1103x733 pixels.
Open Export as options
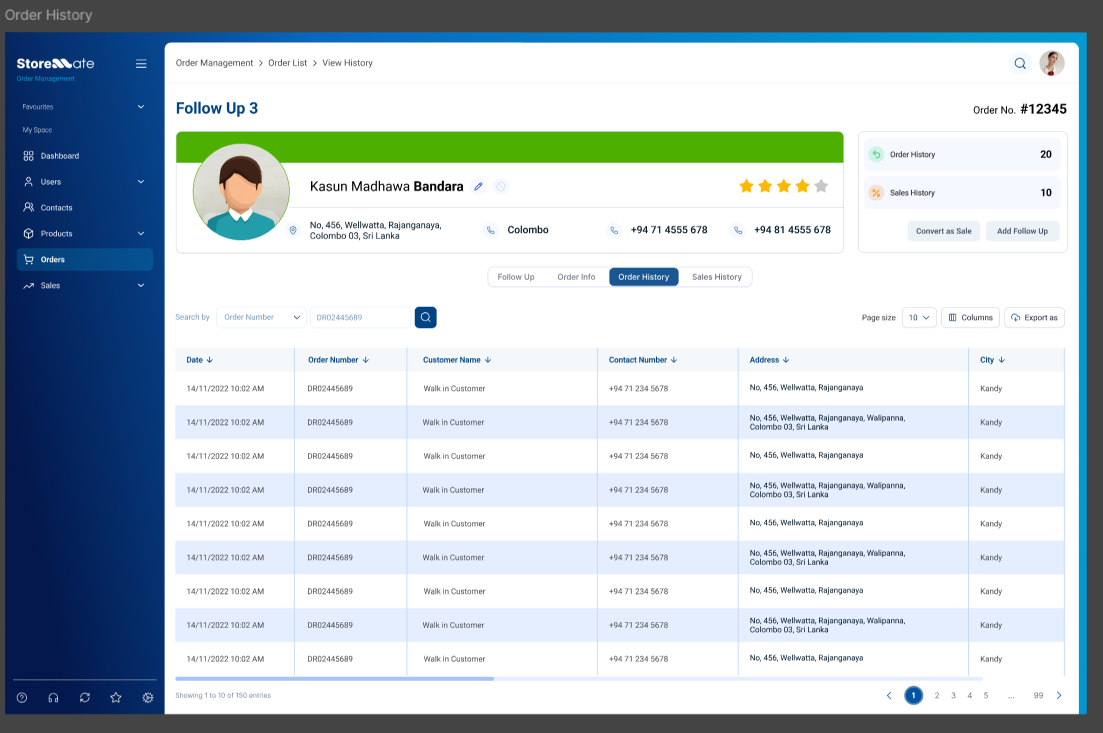[x=1034, y=318]
